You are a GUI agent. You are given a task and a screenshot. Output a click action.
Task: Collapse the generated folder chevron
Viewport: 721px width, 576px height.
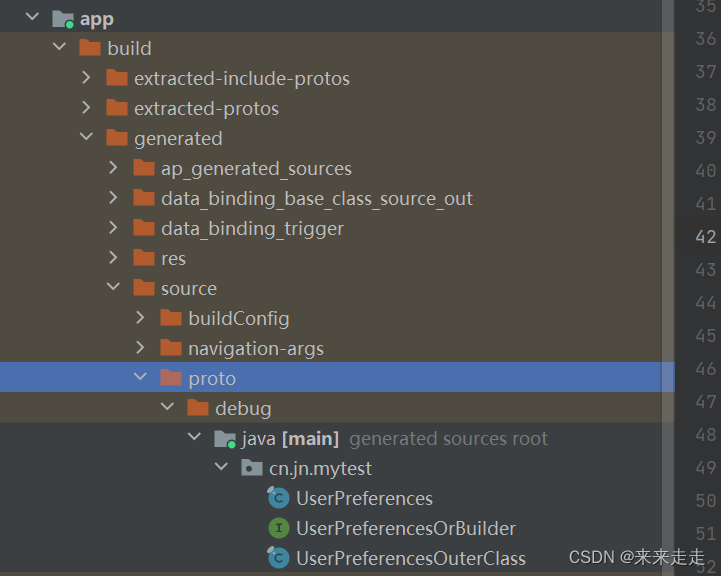tap(86, 137)
